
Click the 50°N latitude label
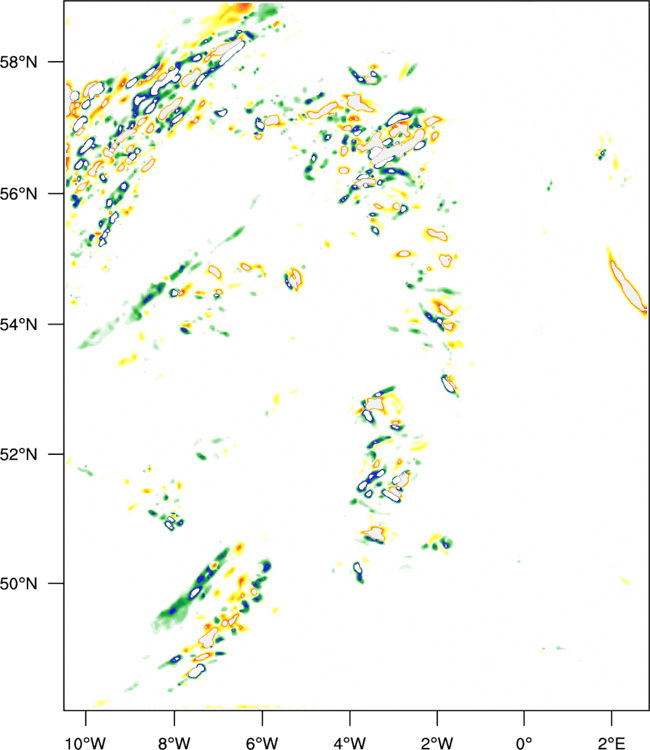pyautogui.click(x=18, y=584)
